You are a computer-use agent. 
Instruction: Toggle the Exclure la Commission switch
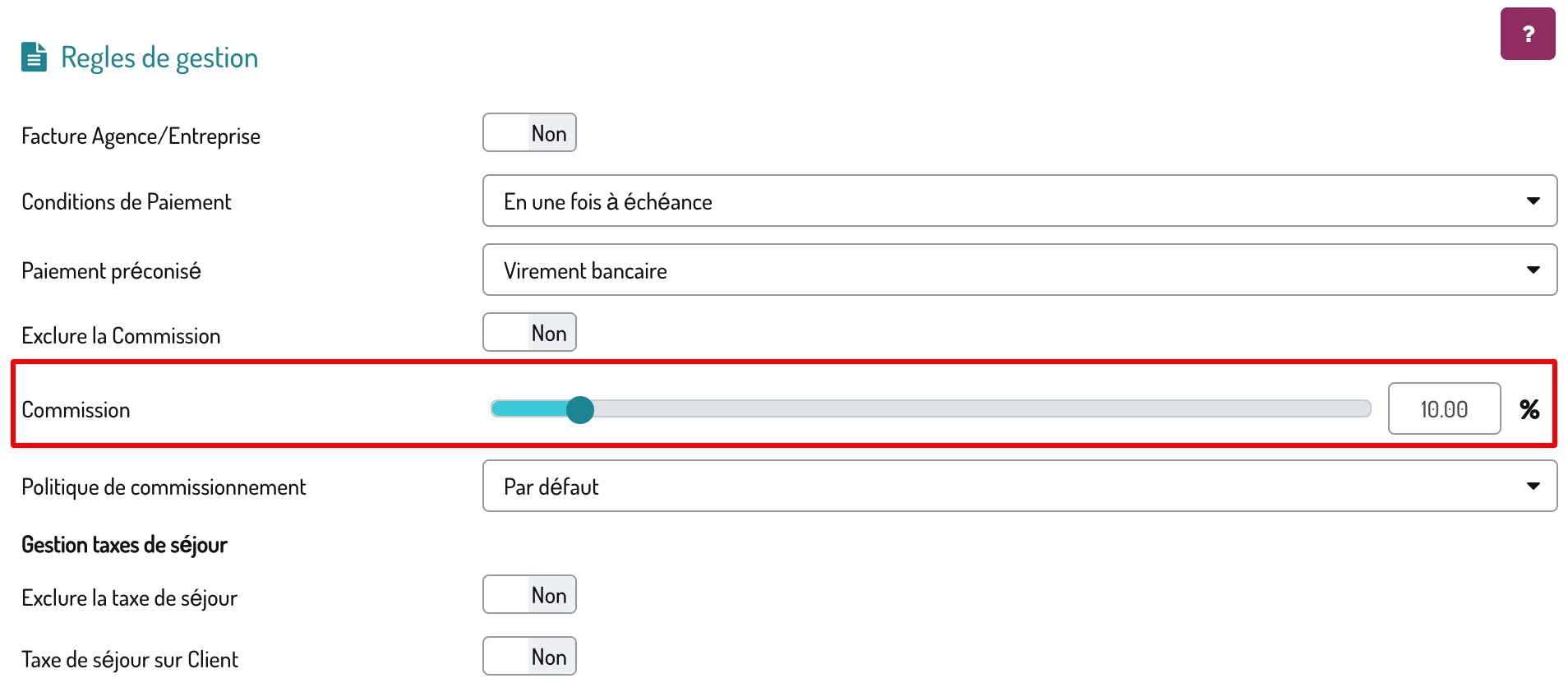click(529, 333)
